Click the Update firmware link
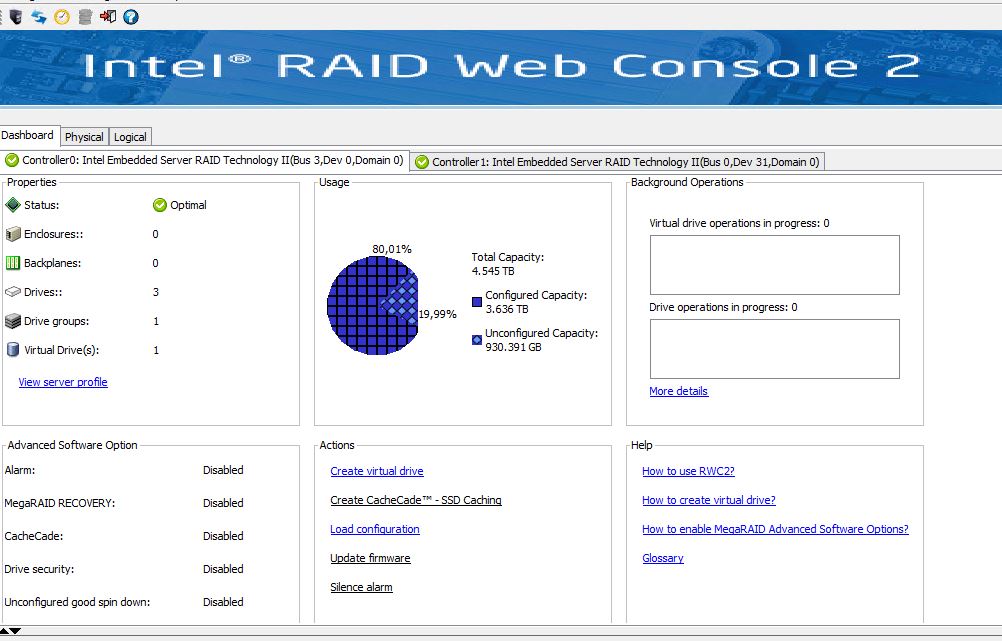Image resolution: width=1002 pixels, height=641 pixels. (371, 558)
